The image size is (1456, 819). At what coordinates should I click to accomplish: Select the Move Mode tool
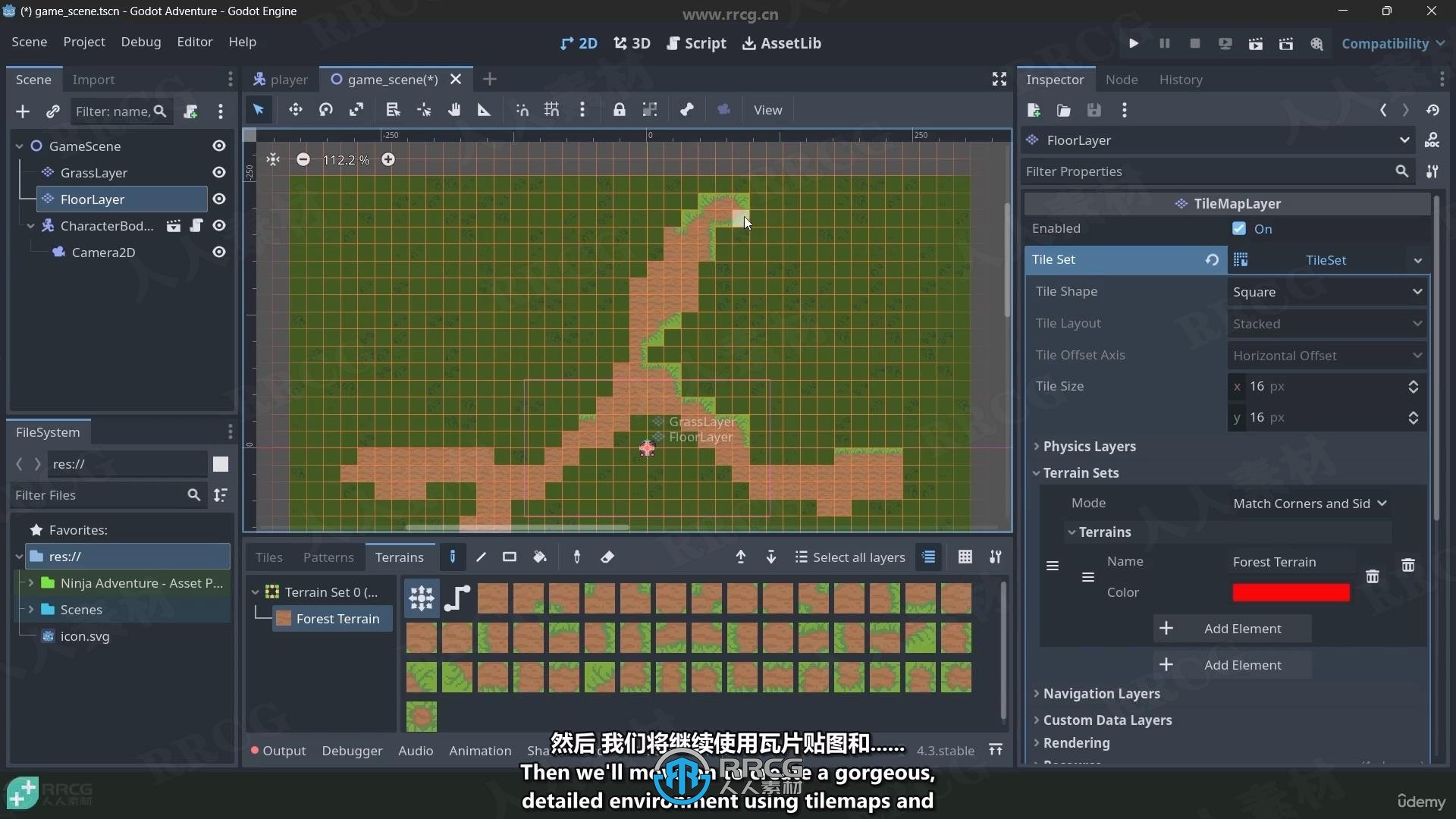(295, 110)
